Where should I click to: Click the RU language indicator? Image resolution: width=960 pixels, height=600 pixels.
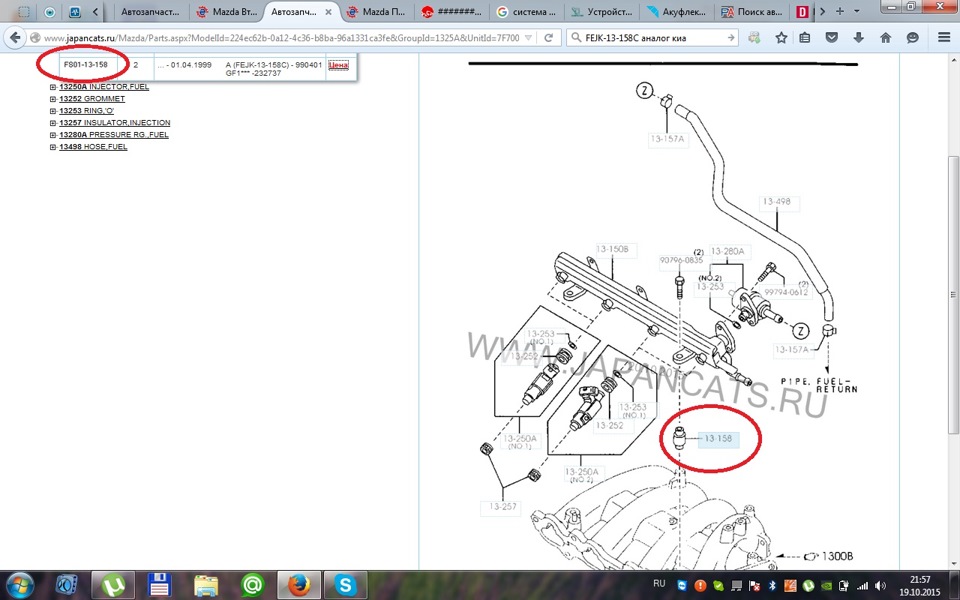click(659, 583)
